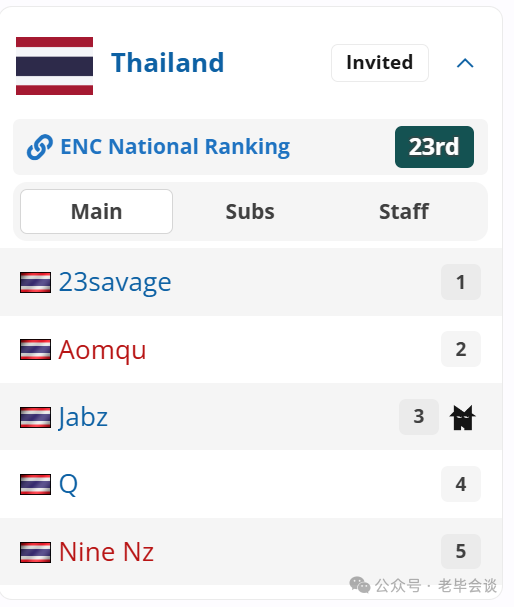Click the black cat team logo next to Jabz
The height and width of the screenshot is (607, 514).
point(463,417)
